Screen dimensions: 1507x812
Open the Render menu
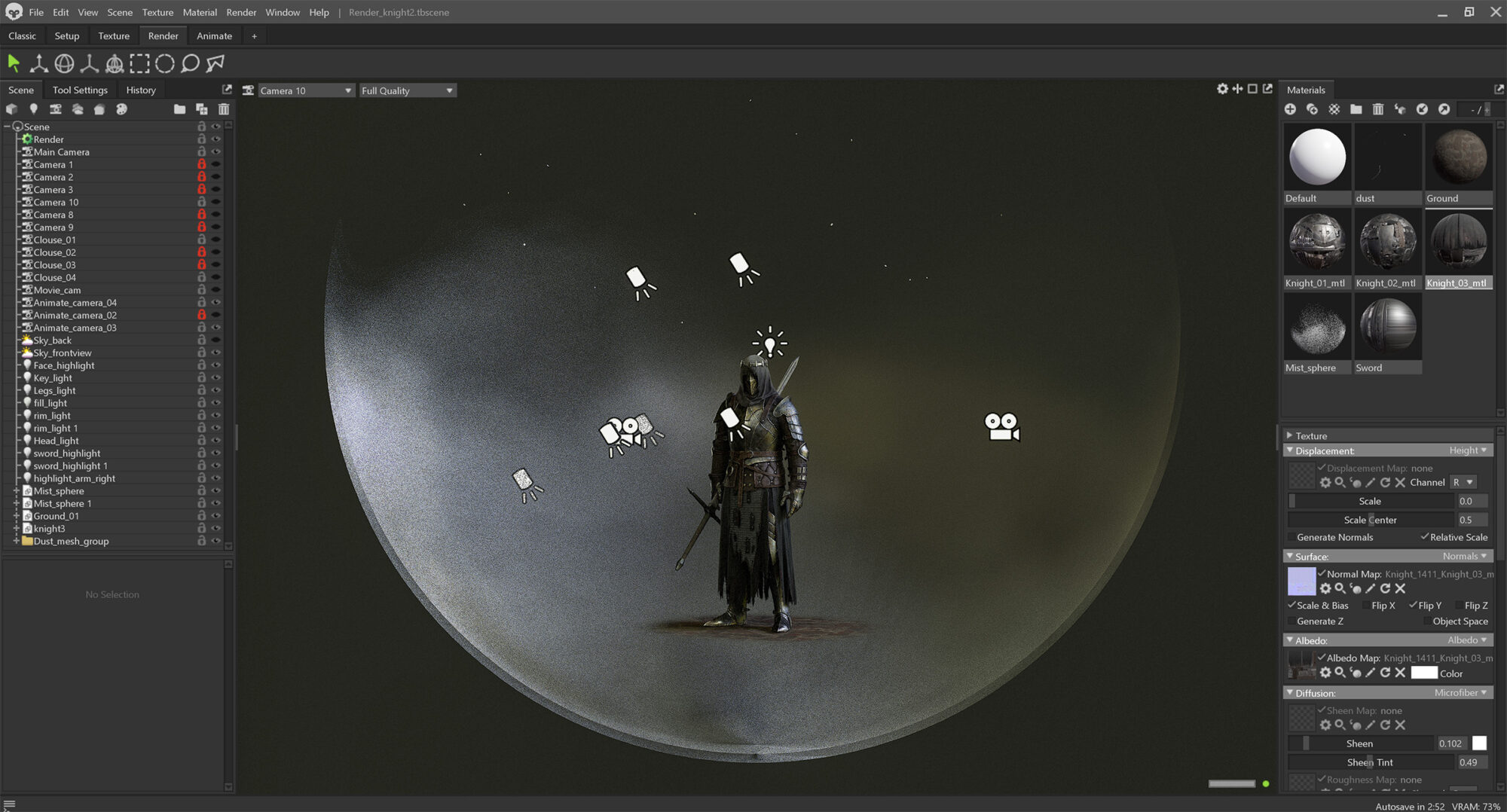pos(241,12)
